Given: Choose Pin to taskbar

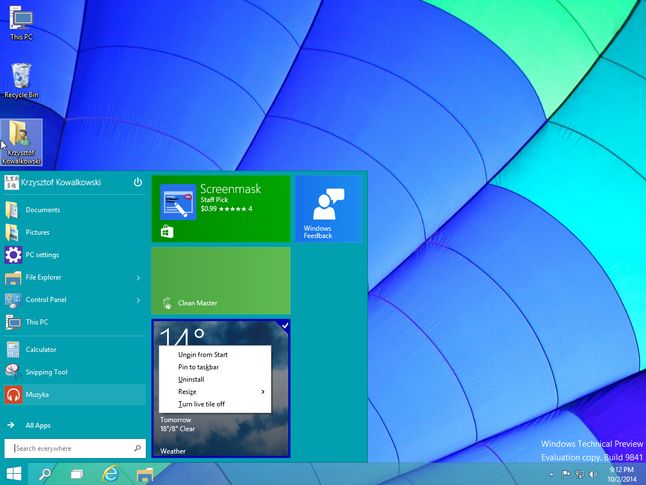Looking at the screenshot, I should pyautogui.click(x=215, y=367).
